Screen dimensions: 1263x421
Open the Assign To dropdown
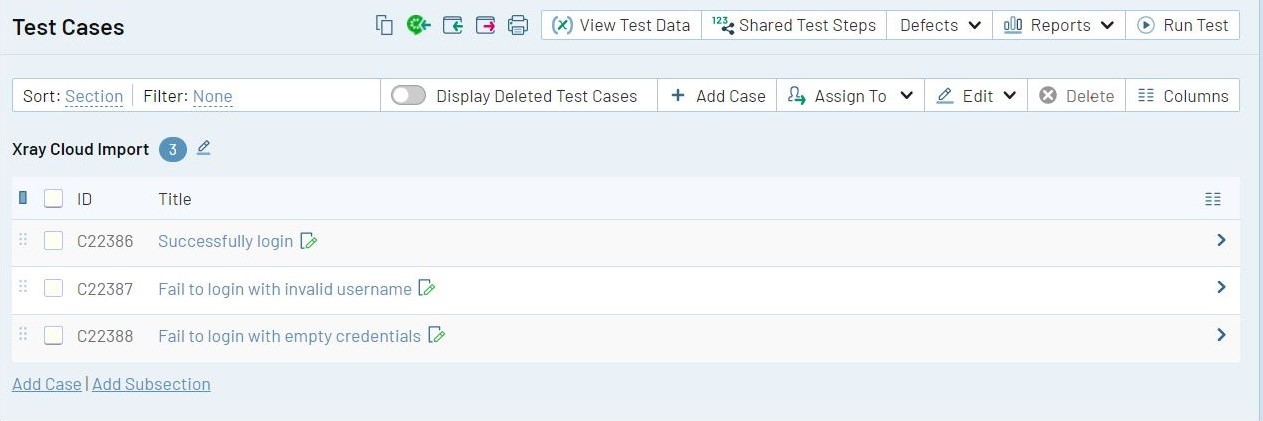point(850,96)
